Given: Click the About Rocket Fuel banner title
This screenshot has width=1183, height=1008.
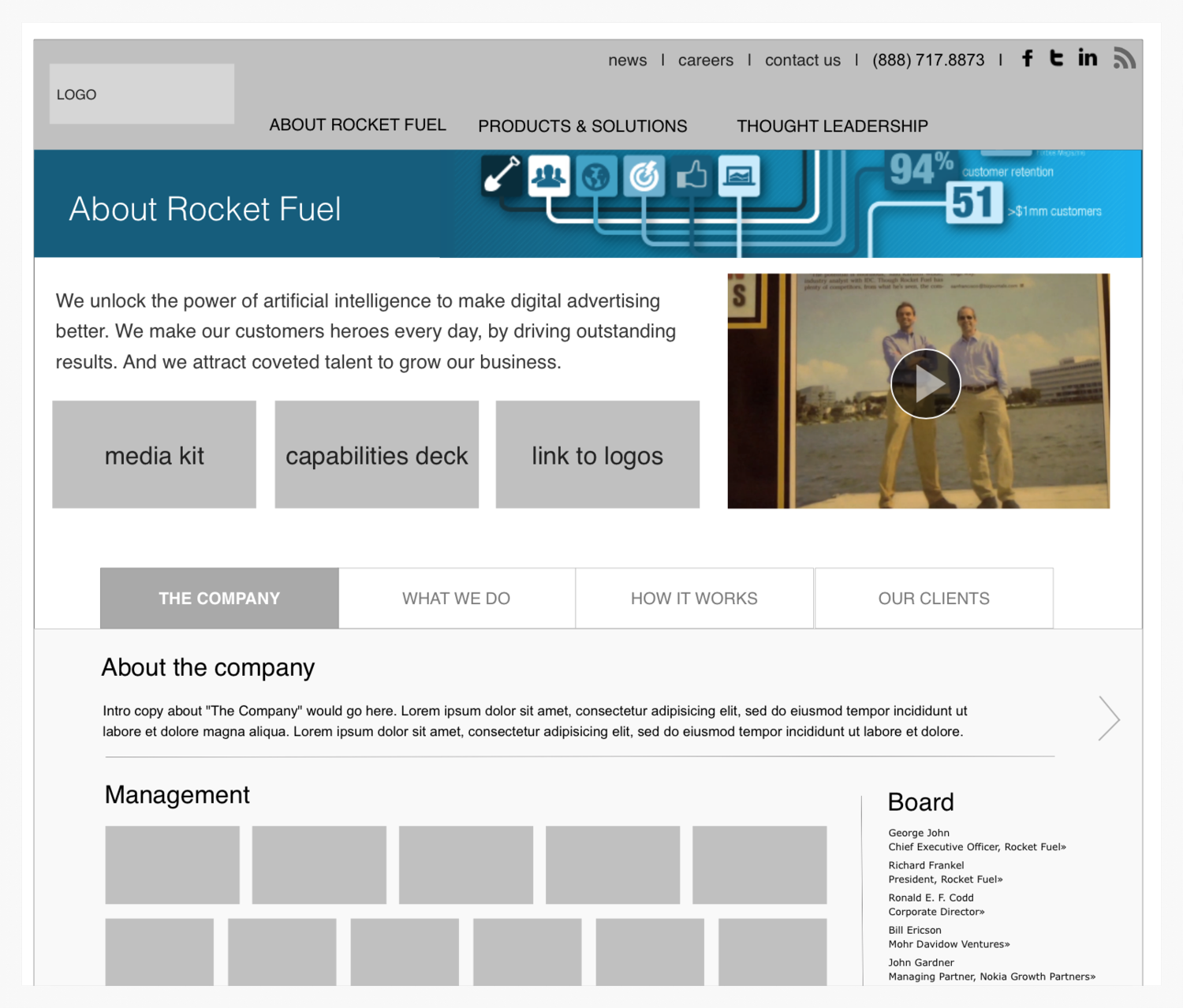Looking at the screenshot, I should click(205, 209).
